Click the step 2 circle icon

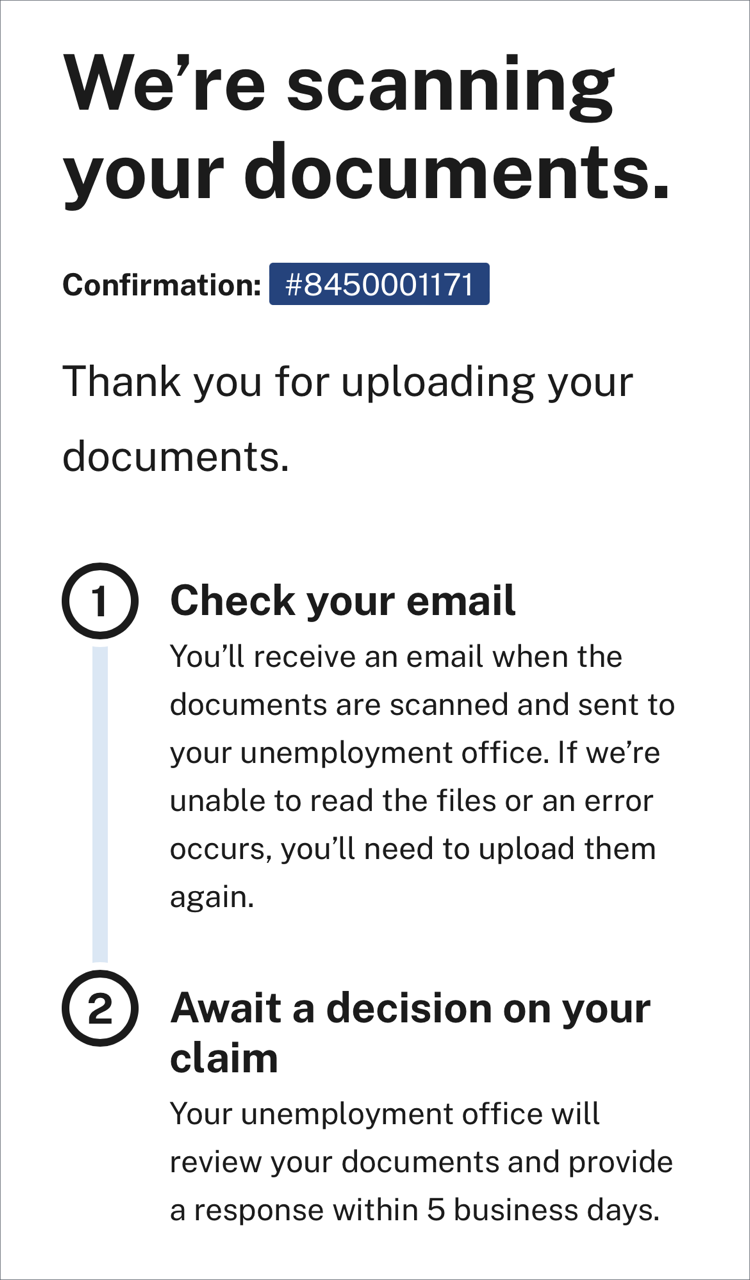99,1010
